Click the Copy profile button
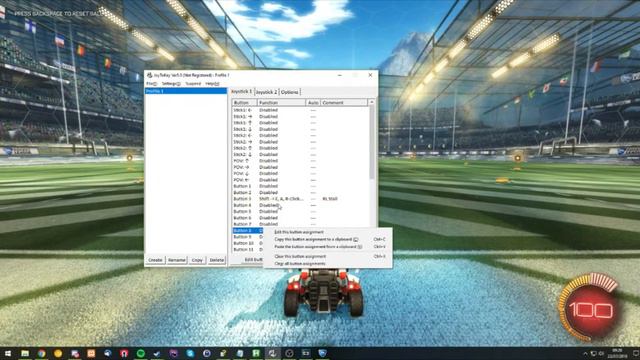Screen dimensions: 640x360 pos(197,260)
